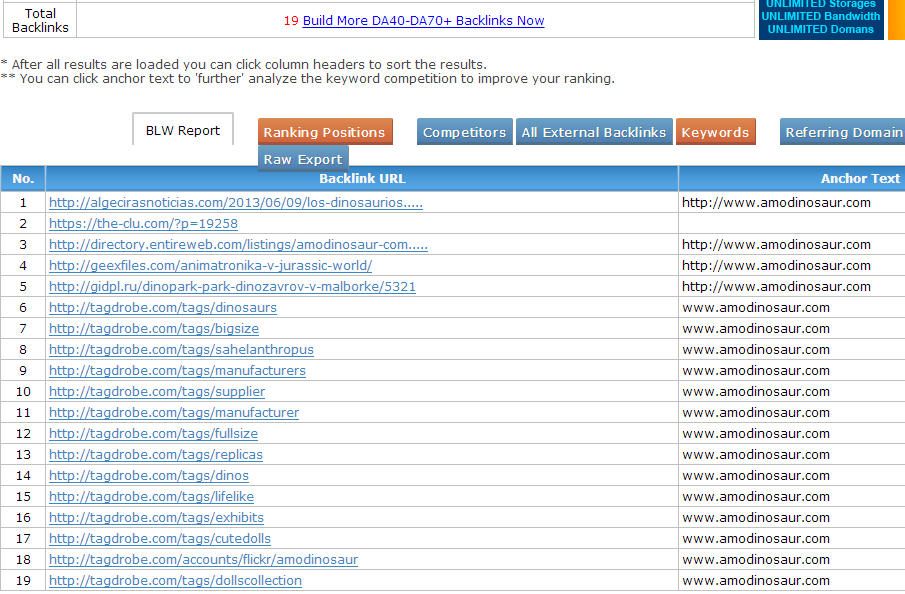Open tagdrobe tags/fullsize link
Viewport: 905px width, 594px height.
[x=154, y=434]
